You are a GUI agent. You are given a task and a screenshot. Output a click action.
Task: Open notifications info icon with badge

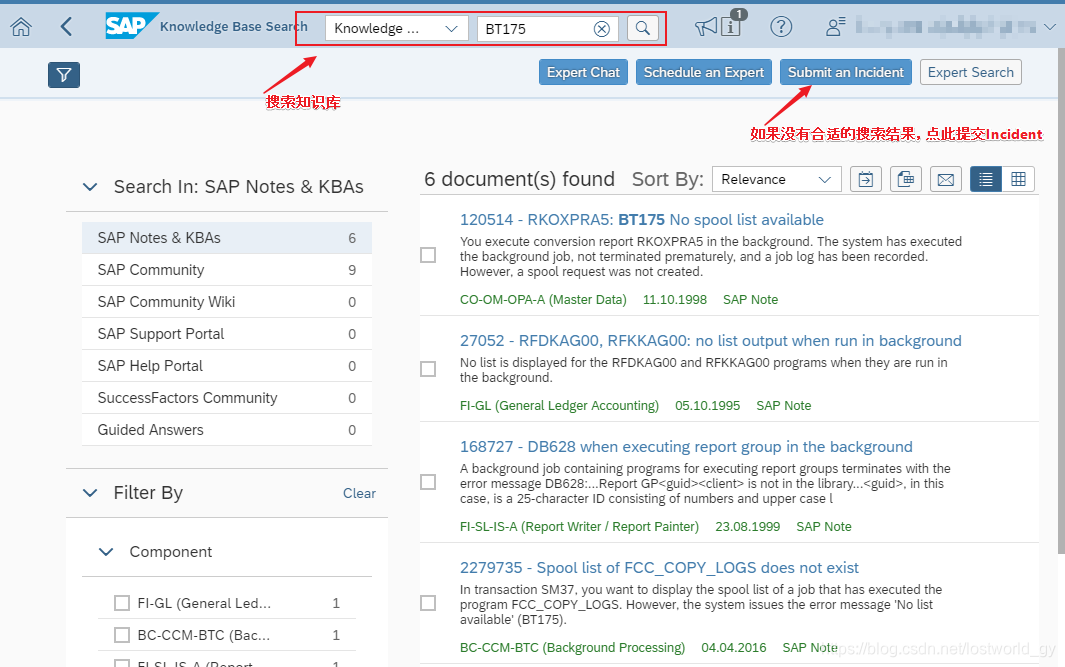coord(732,24)
